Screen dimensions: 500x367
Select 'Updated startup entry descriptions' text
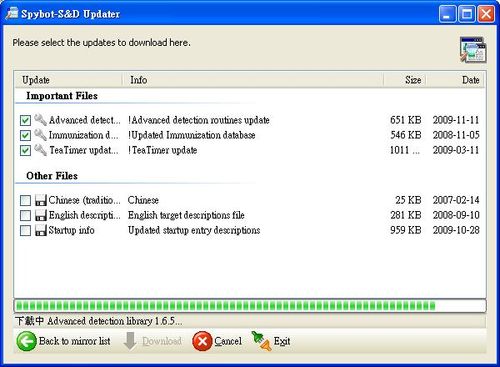coord(194,230)
